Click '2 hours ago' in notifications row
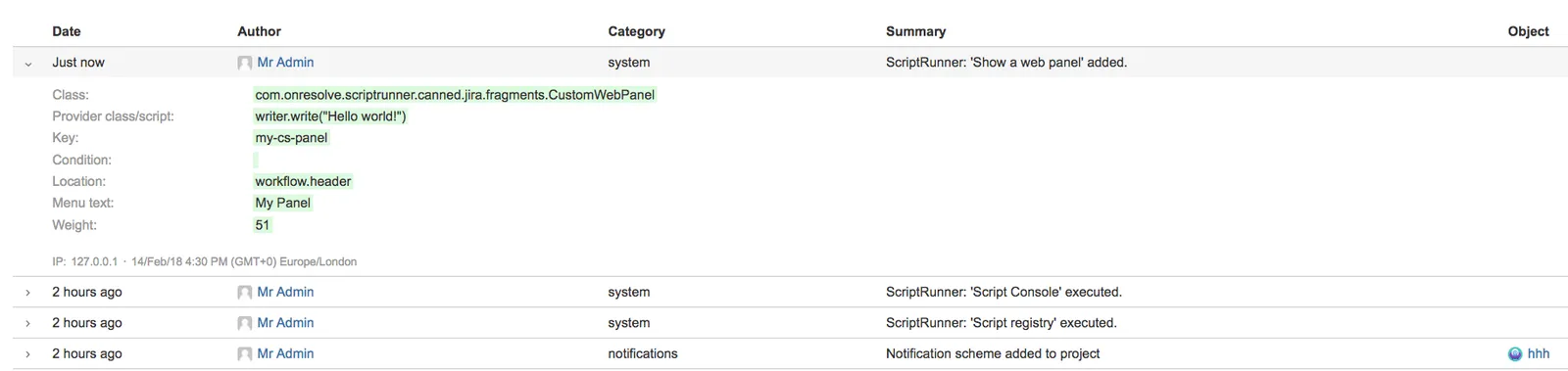This screenshot has width=1568, height=371. (x=87, y=353)
